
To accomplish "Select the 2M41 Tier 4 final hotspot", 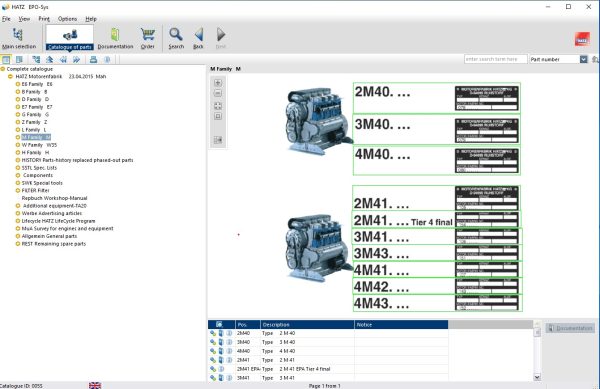I will [436, 220].
